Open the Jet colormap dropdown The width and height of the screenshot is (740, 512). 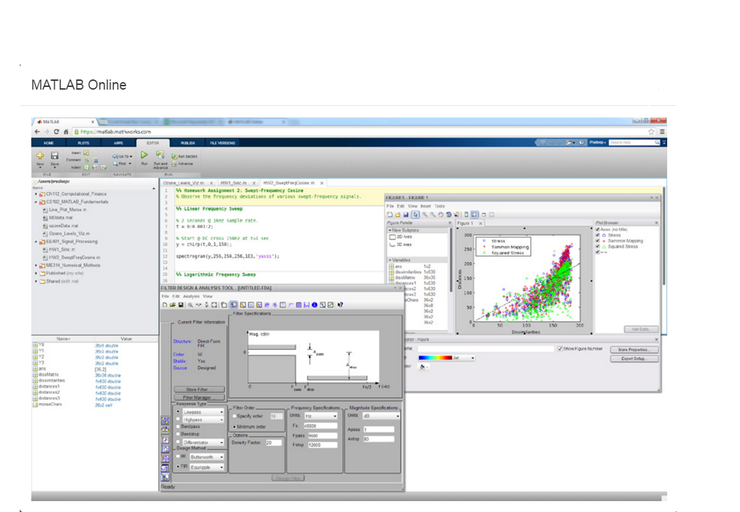click(x=446, y=358)
